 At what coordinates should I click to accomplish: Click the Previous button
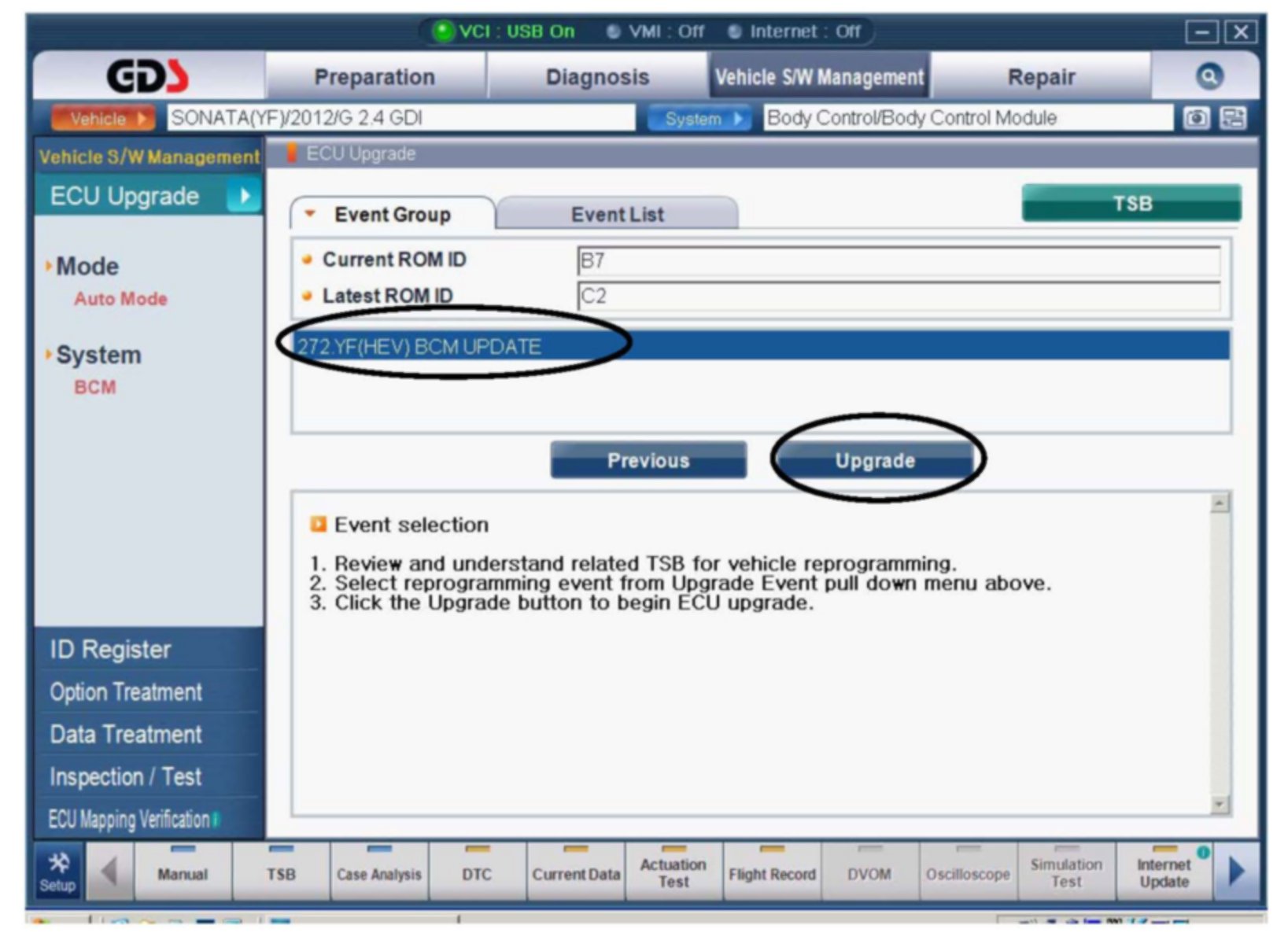click(648, 460)
